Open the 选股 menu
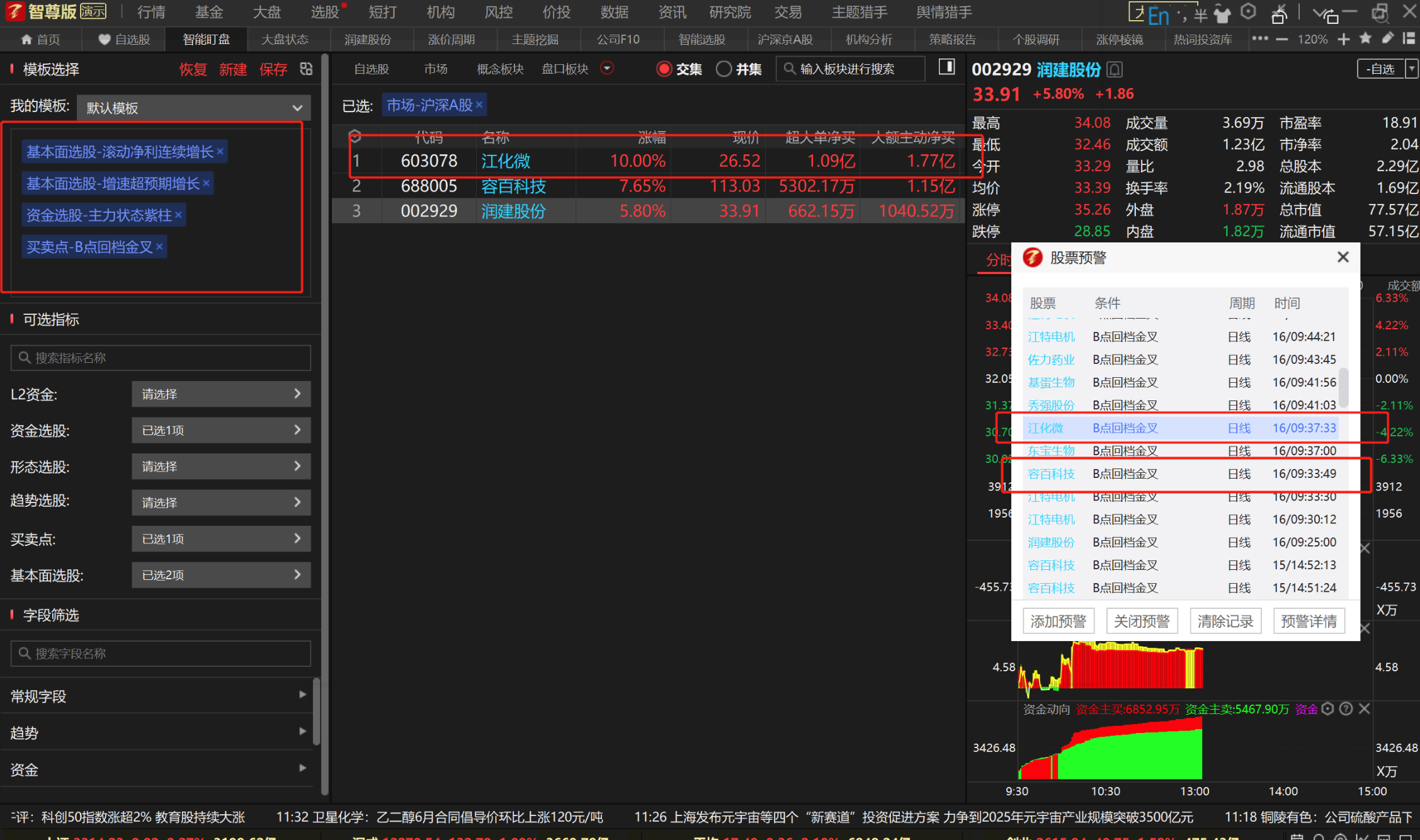Image resolution: width=1420 pixels, height=840 pixels. 324,12
